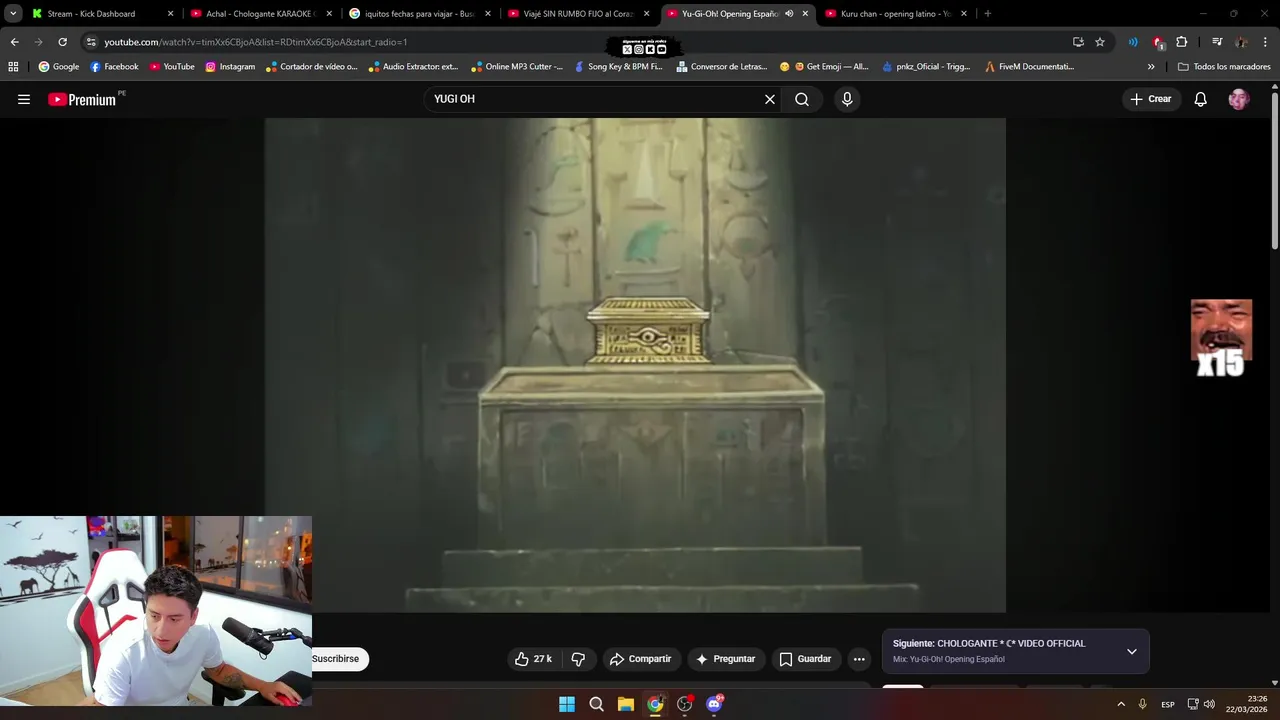
Task: Open the Facebook bookmark
Action: (114, 67)
